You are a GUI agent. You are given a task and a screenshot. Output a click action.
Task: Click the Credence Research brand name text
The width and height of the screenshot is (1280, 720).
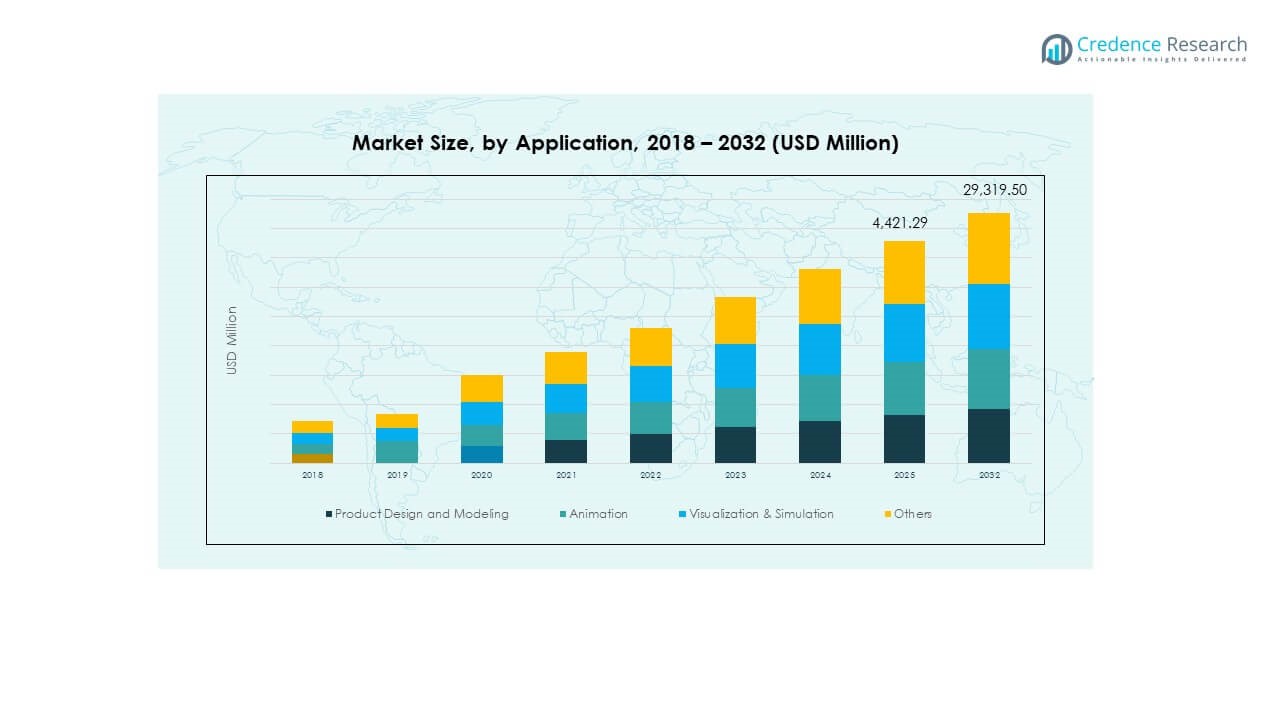[1162, 44]
